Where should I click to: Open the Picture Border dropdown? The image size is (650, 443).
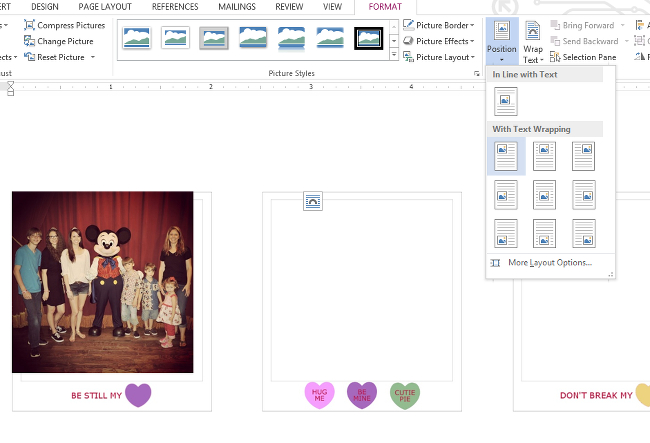[x=439, y=25]
